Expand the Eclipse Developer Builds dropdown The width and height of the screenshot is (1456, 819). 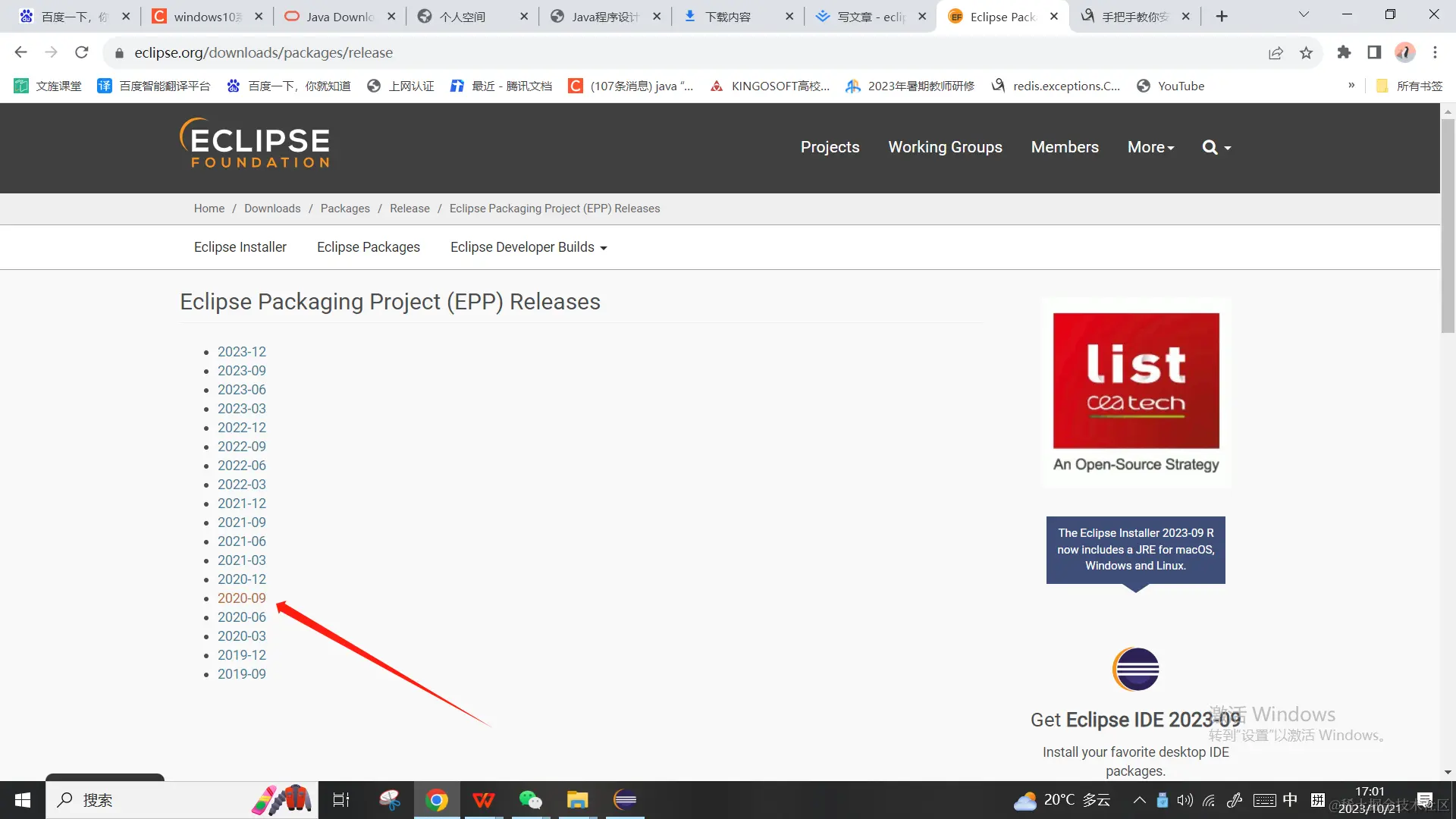[529, 247]
